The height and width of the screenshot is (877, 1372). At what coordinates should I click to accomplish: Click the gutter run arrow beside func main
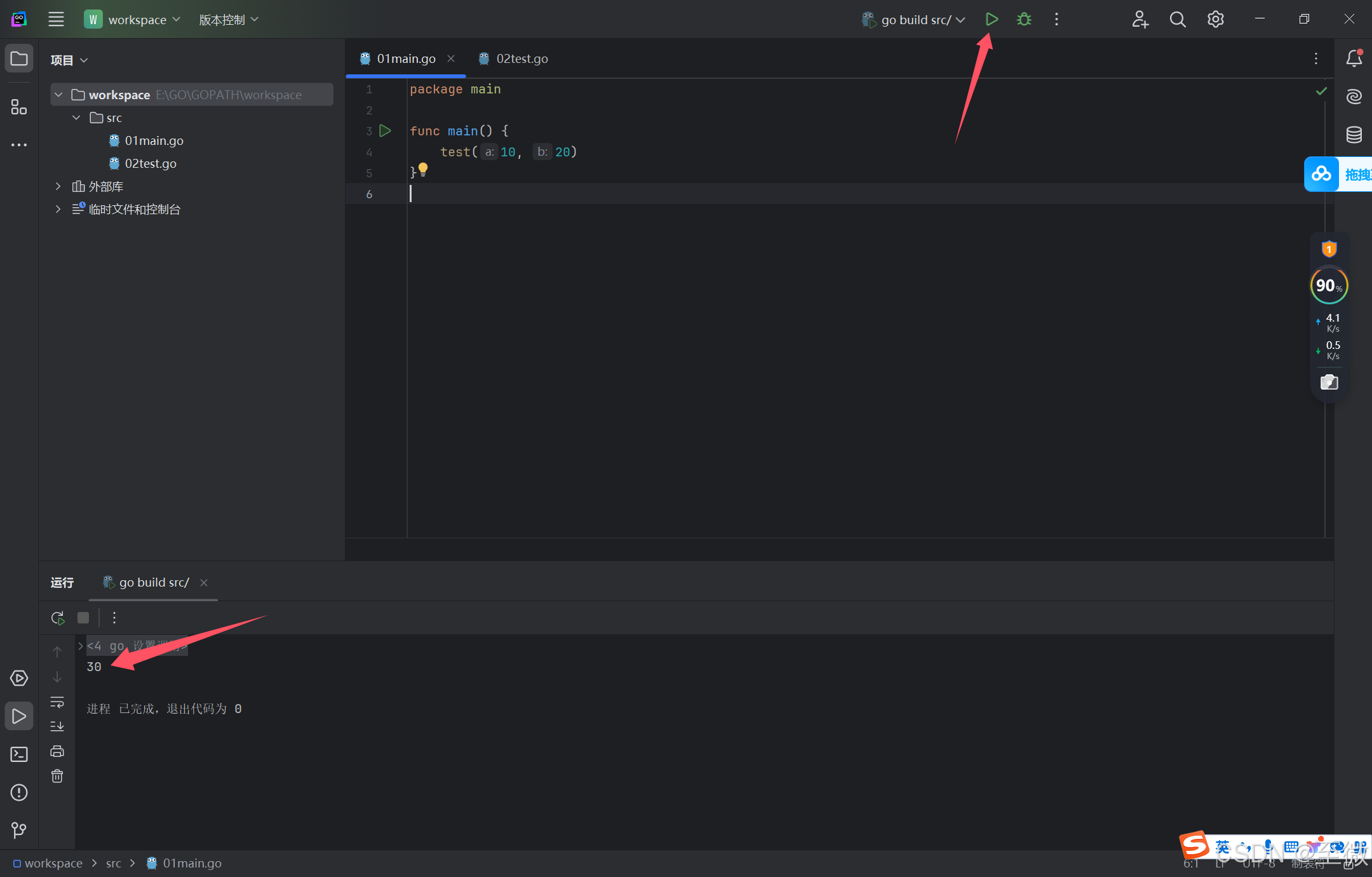pos(385,131)
